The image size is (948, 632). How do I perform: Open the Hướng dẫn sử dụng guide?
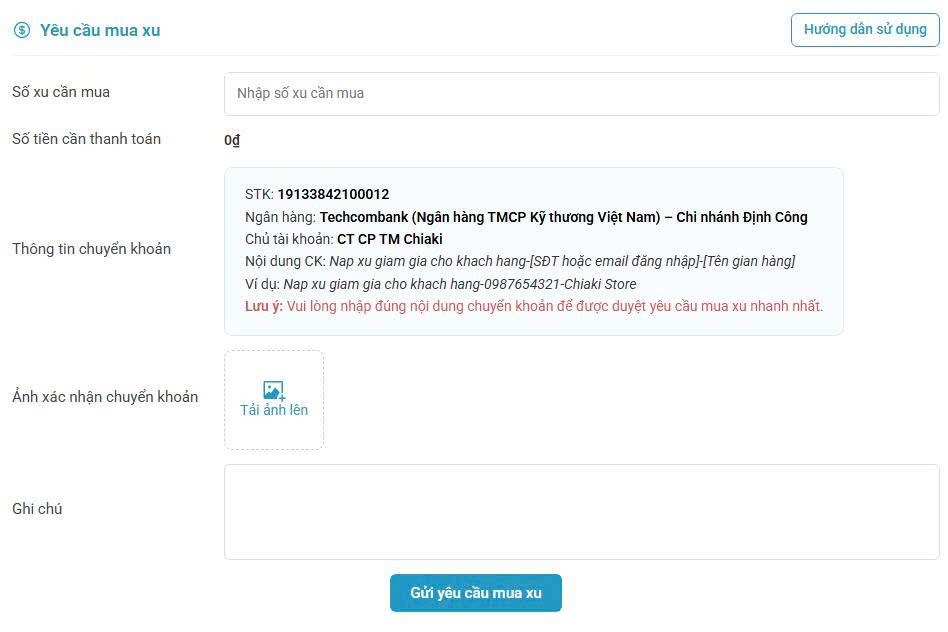tap(865, 30)
